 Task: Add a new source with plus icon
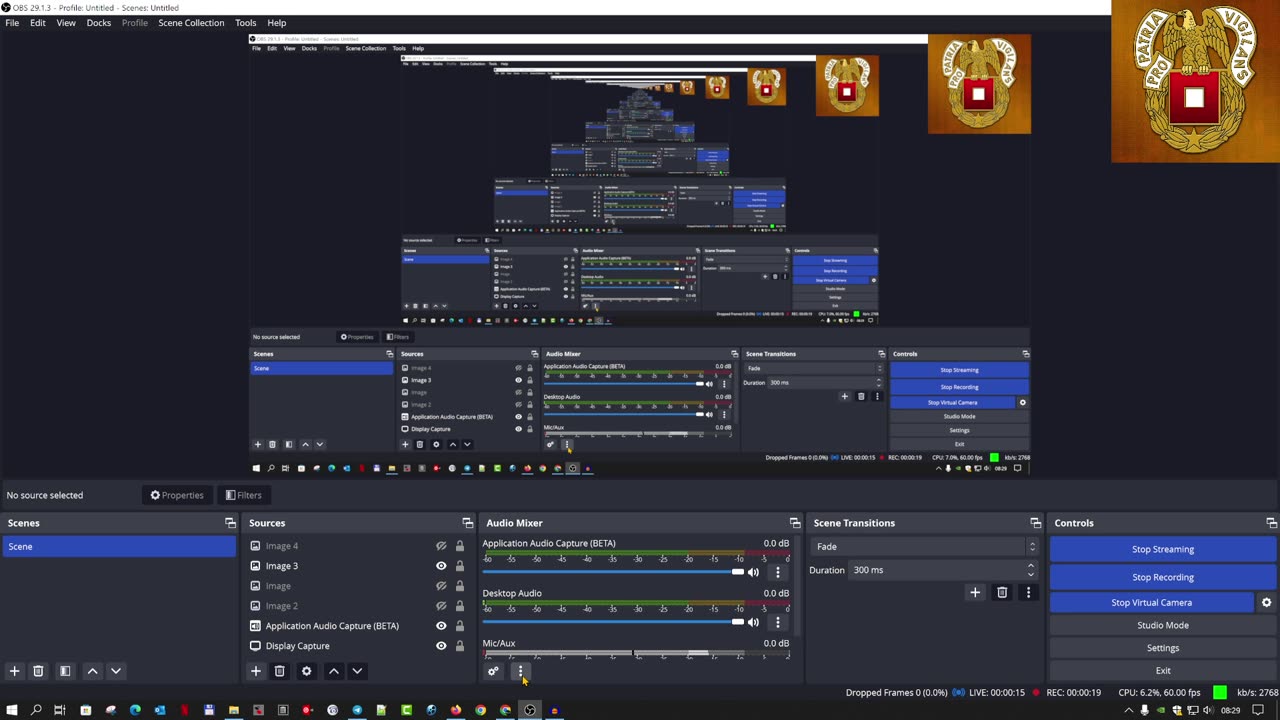pyautogui.click(x=256, y=671)
